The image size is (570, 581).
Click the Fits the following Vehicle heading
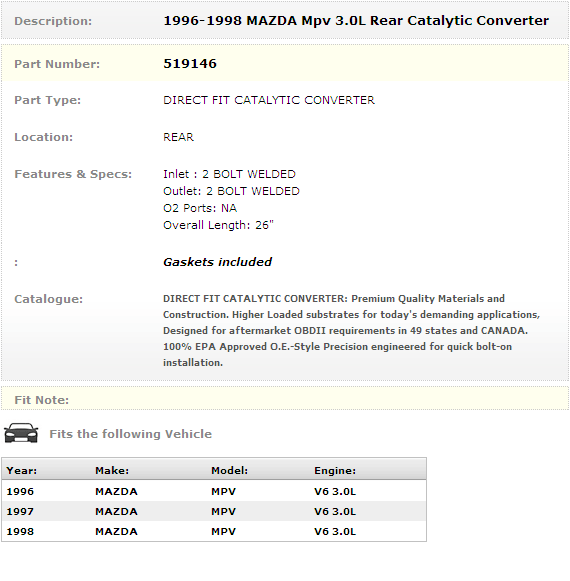tap(130, 434)
